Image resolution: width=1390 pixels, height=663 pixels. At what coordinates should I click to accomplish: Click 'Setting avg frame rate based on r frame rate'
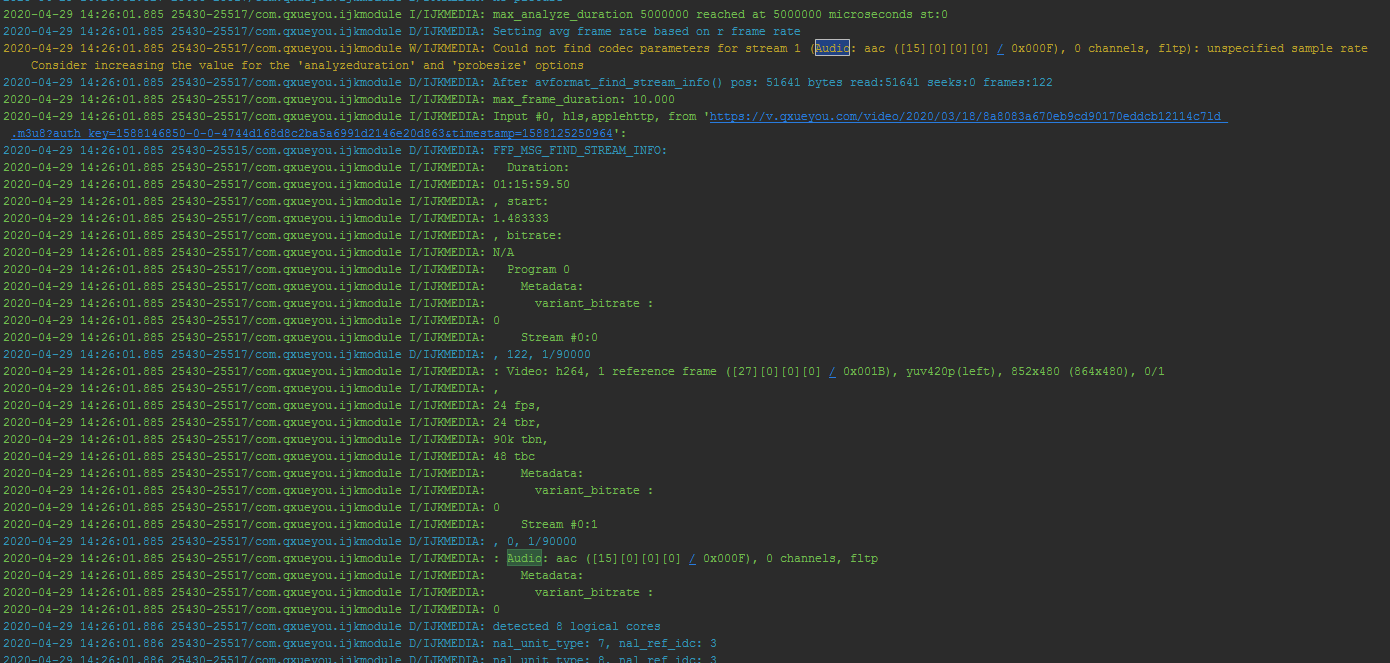646,31
